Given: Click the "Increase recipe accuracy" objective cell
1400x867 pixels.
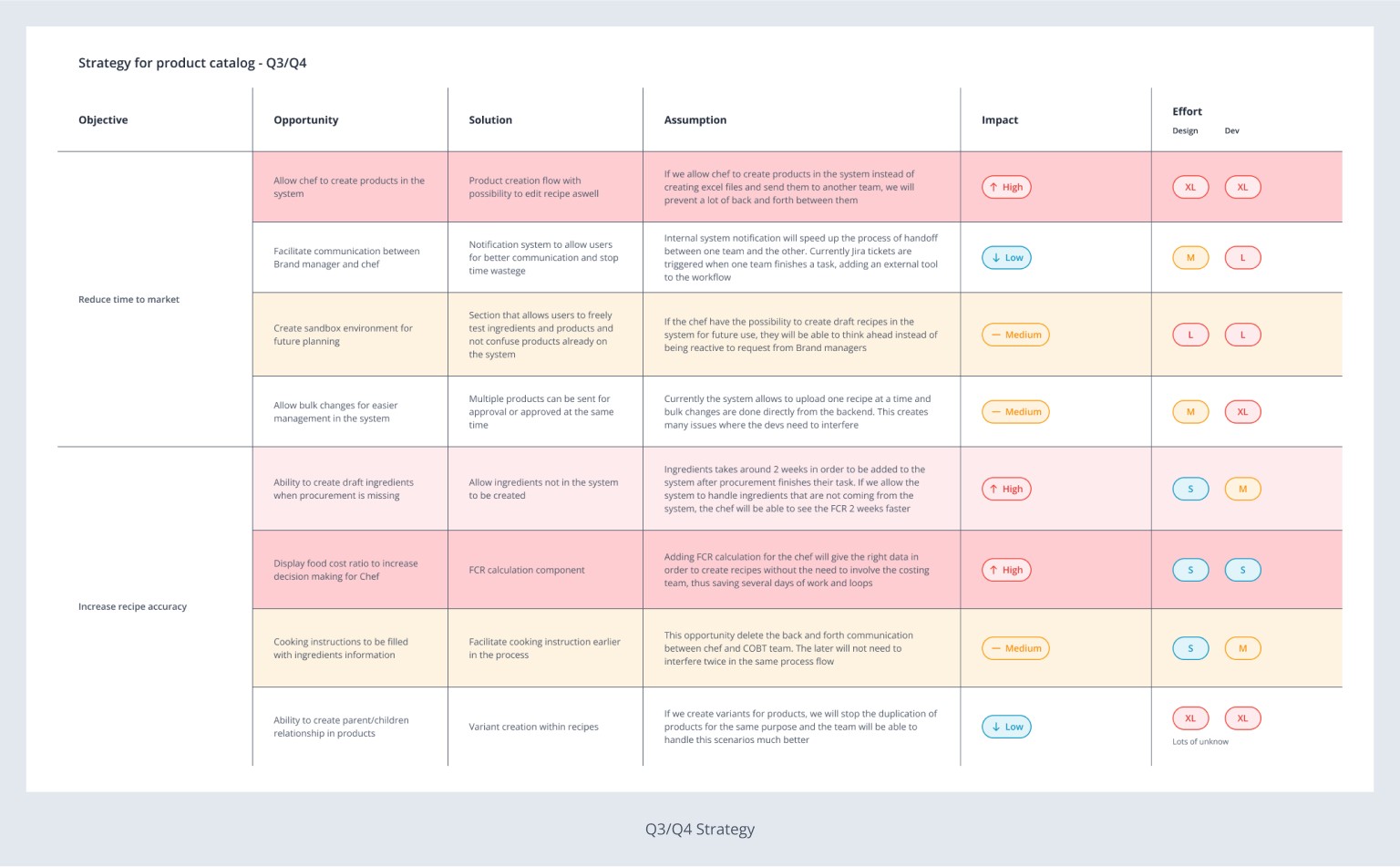Looking at the screenshot, I should [x=132, y=606].
